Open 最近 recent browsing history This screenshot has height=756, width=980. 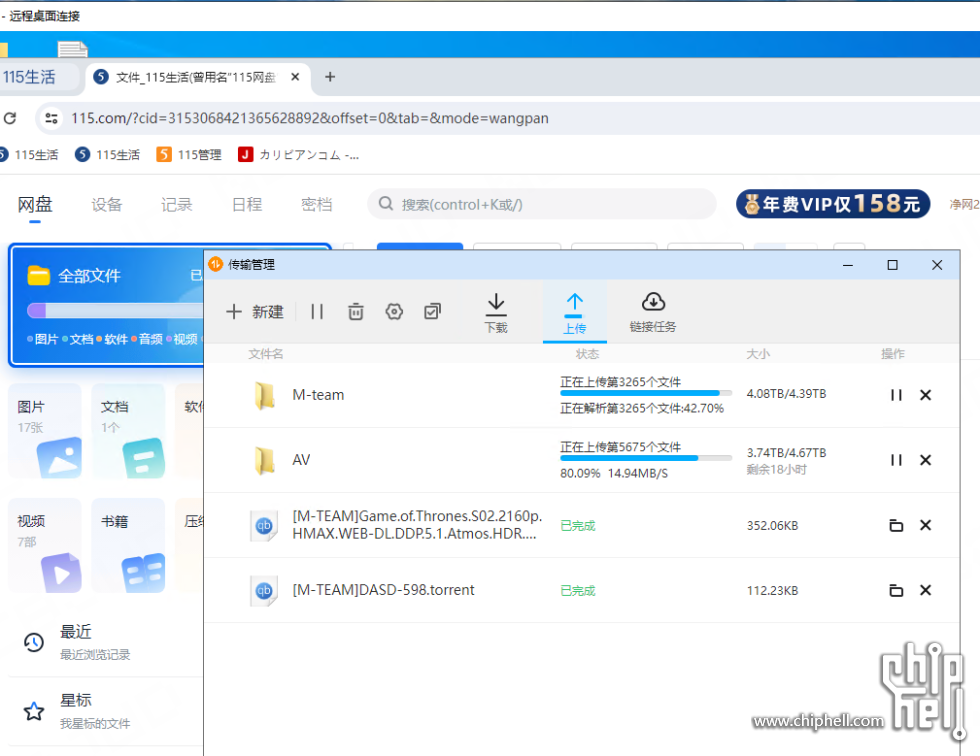pyautogui.click(x=105, y=642)
